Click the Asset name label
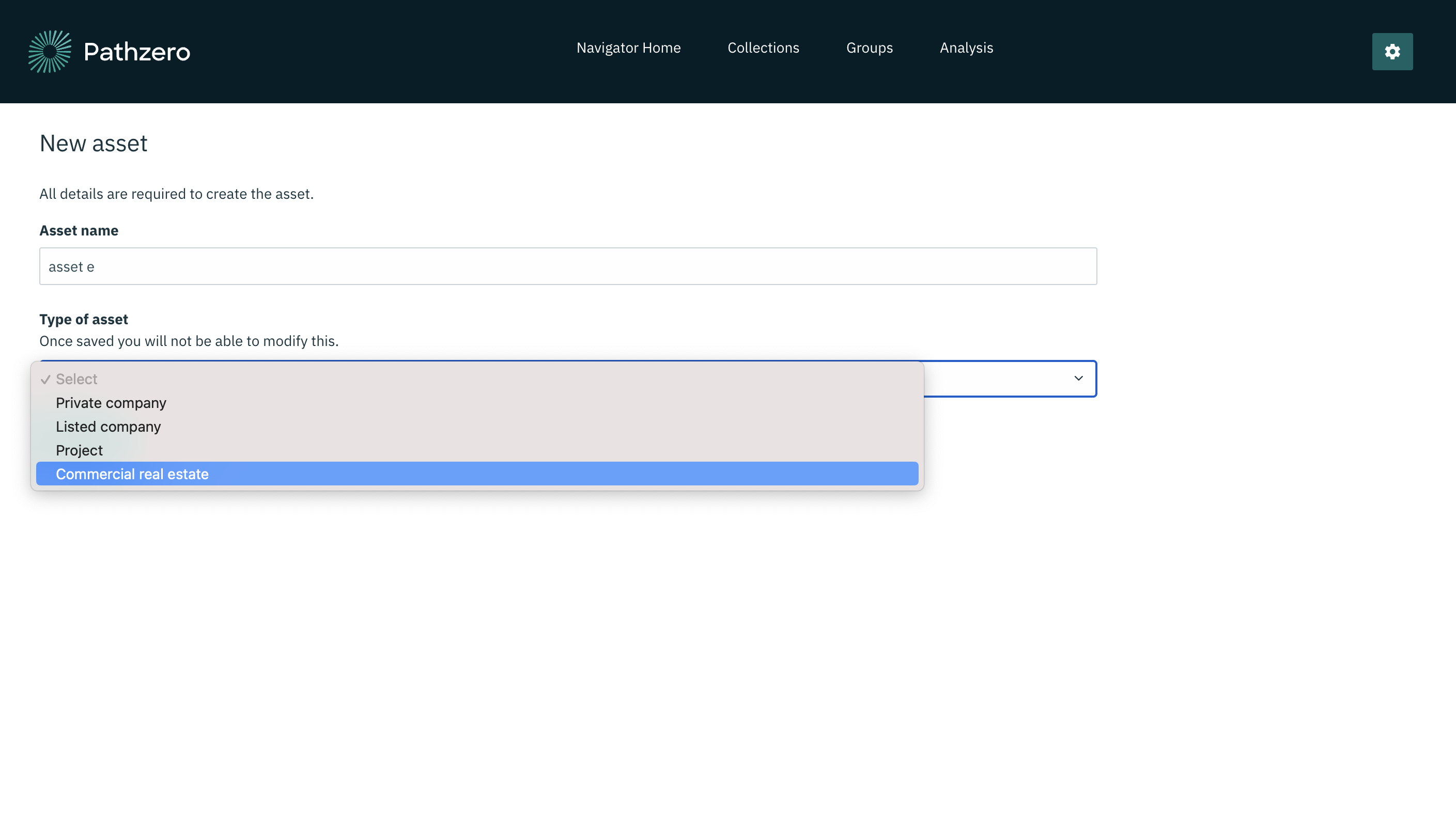This screenshot has width=1456, height=819. (79, 230)
